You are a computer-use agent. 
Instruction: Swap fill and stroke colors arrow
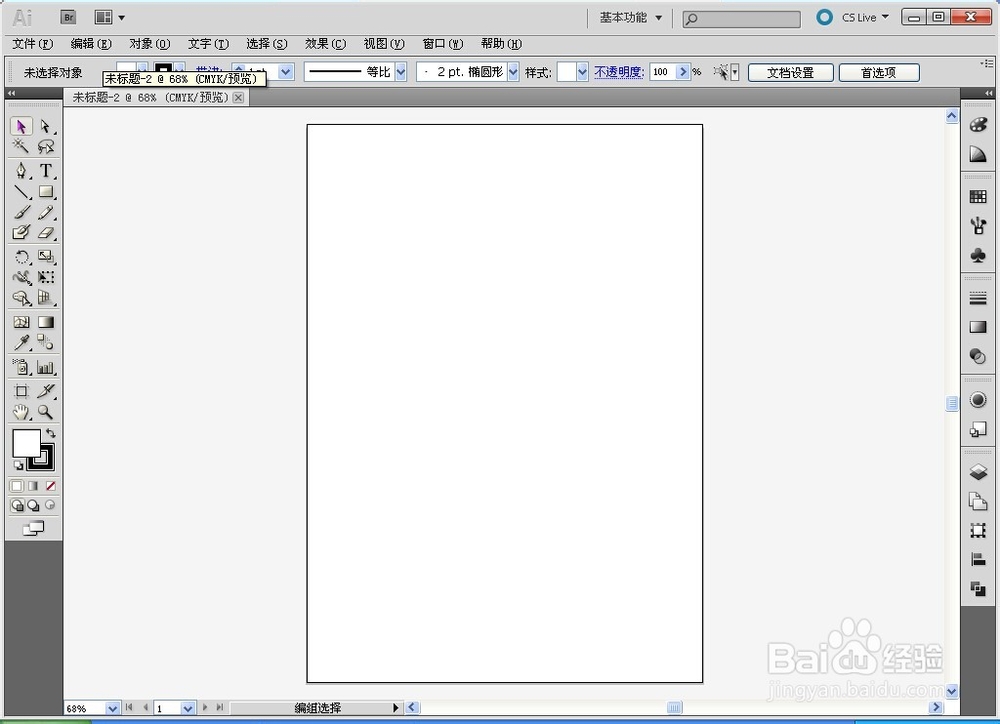tap(50, 433)
